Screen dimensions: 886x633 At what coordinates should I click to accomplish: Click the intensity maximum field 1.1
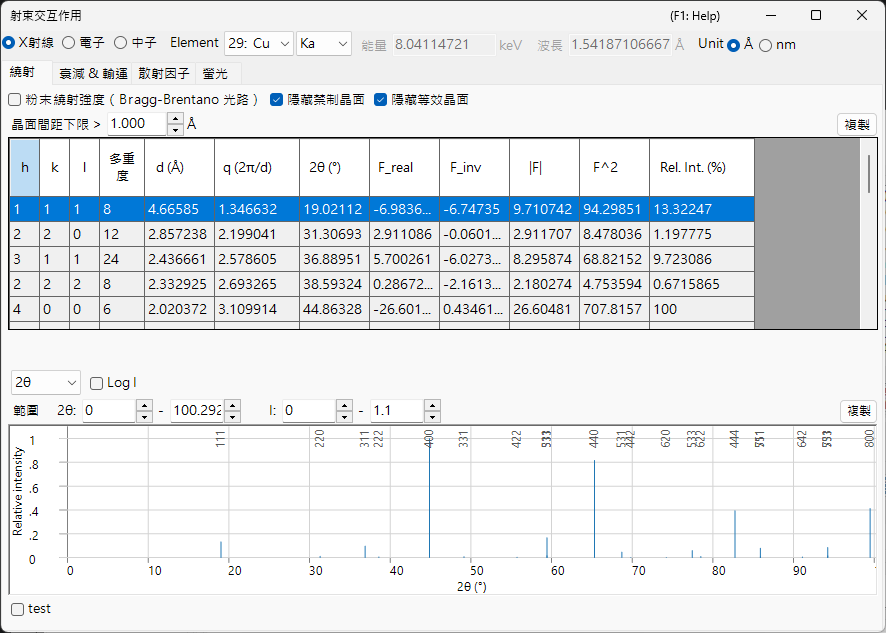[x=397, y=411]
